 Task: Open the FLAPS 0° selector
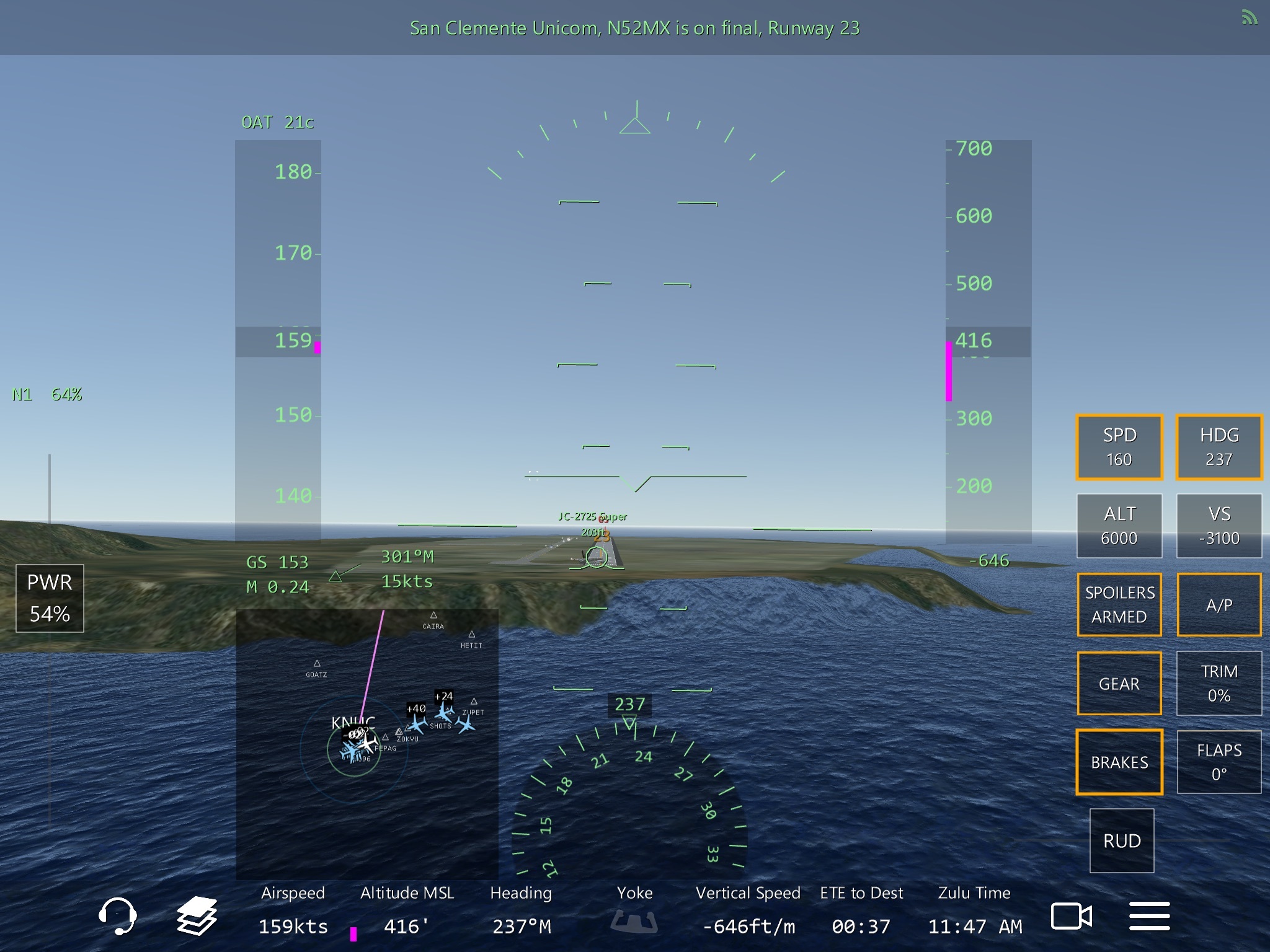click(1219, 762)
